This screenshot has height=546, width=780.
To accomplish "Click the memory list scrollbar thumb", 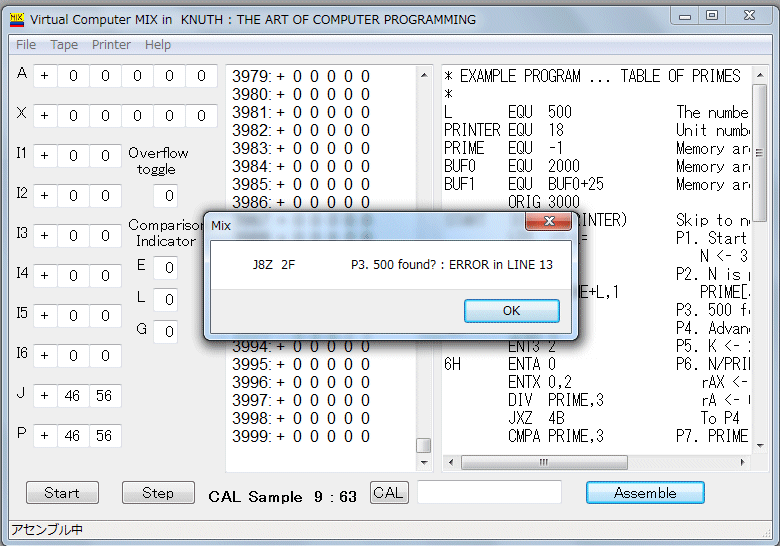I will click(424, 445).
